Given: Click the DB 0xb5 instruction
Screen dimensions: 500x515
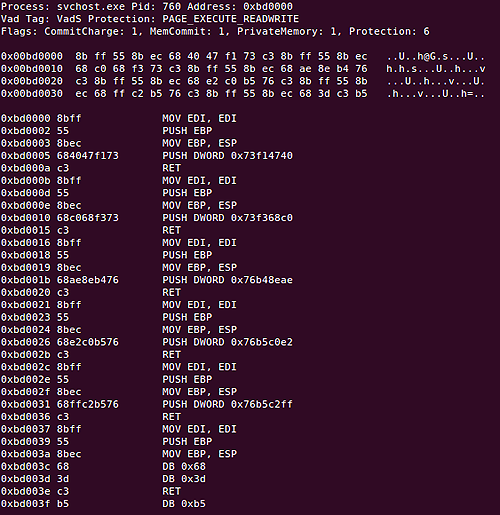Looking at the screenshot, I should tap(184, 504).
